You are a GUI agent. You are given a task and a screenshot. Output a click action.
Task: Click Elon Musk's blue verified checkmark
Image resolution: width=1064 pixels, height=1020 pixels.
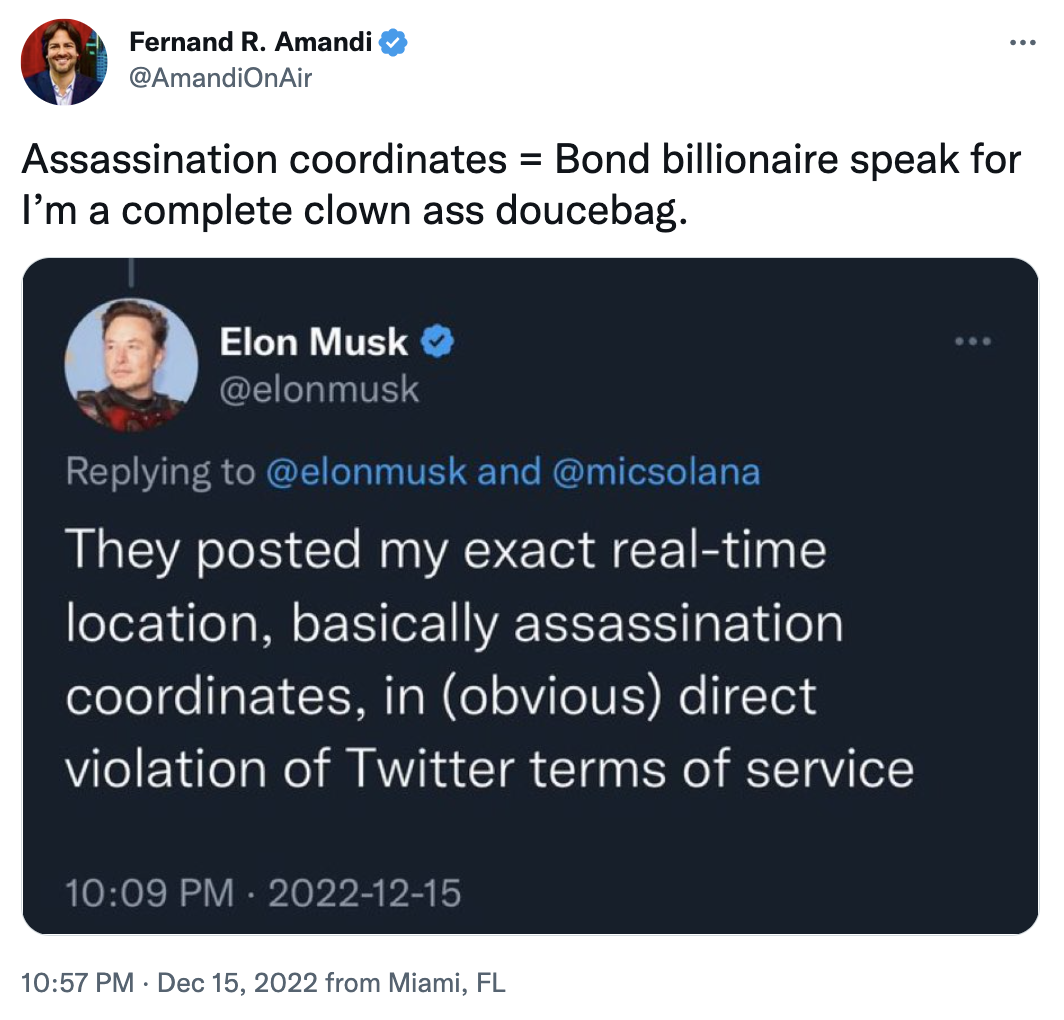(x=435, y=341)
